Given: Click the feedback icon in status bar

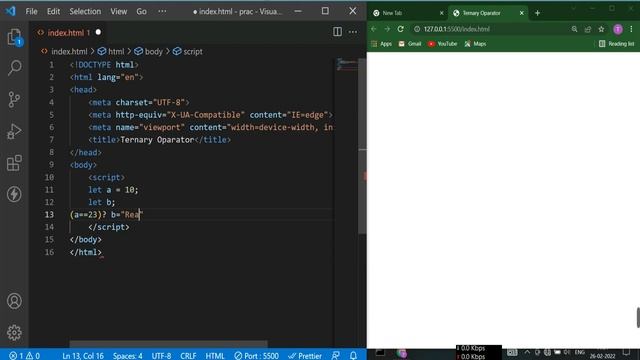Looking at the screenshot, I should (x=336, y=356).
